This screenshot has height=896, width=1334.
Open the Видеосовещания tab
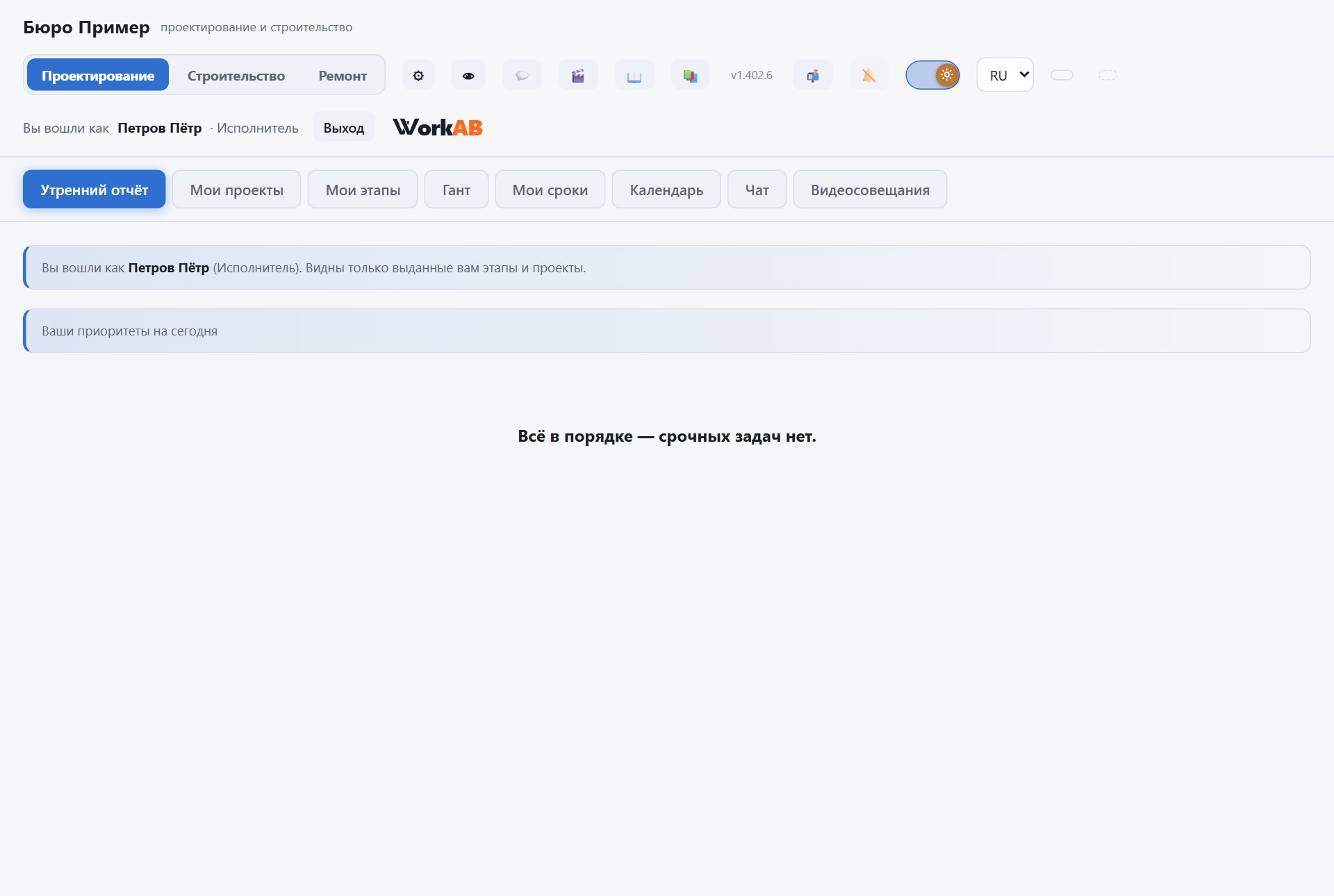click(870, 190)
